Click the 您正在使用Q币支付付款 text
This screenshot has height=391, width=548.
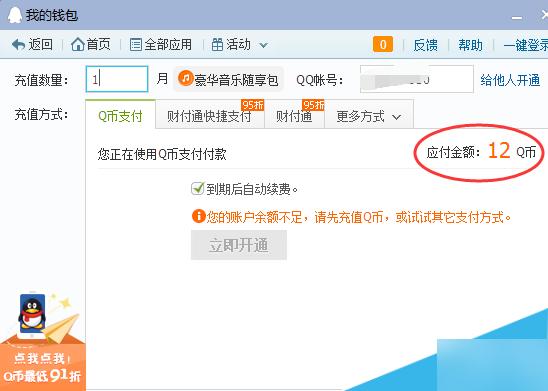pyautogui.click(x=162, y=154)
